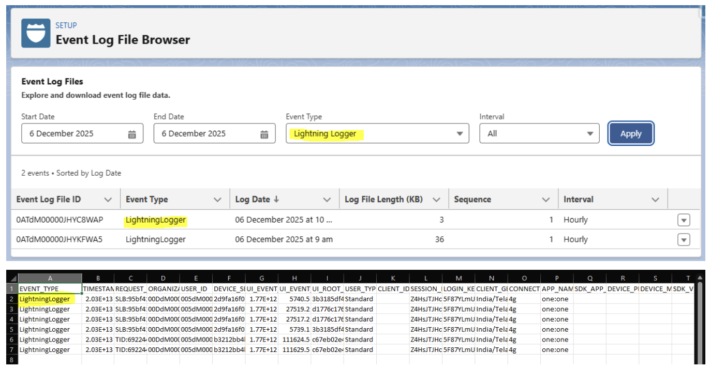
Task: Open row actions menu for 0ATdM00000JHYC8WAP
Action: [x=684, y=220]
